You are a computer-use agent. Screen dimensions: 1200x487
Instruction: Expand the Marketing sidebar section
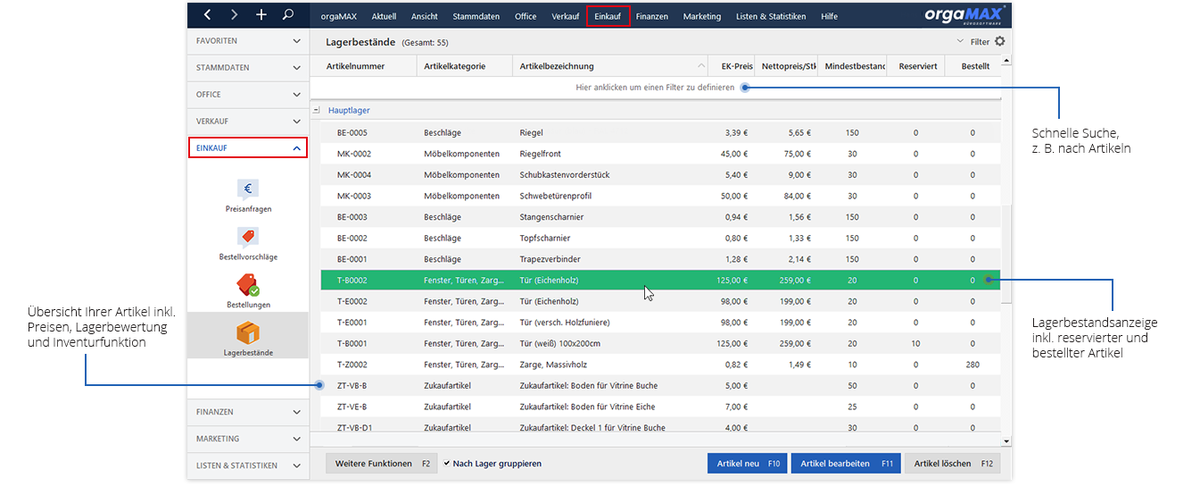[x=248, y=438]
